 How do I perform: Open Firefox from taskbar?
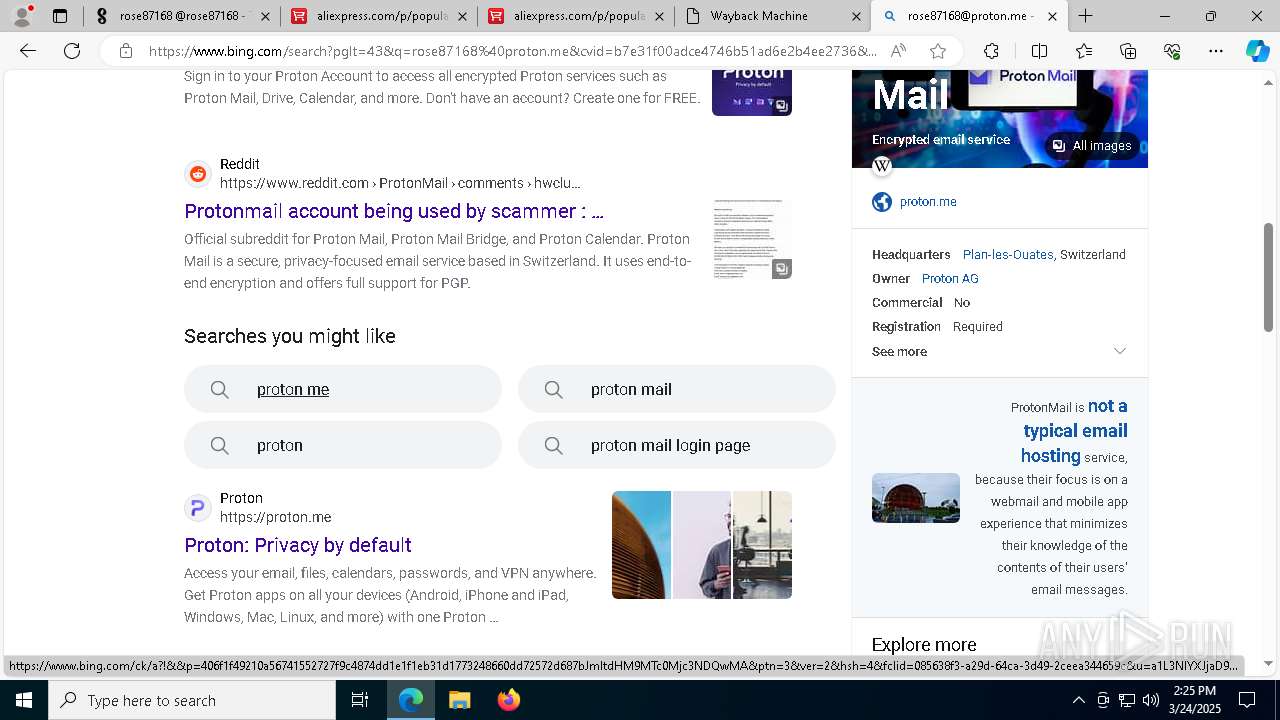[508, 700]
